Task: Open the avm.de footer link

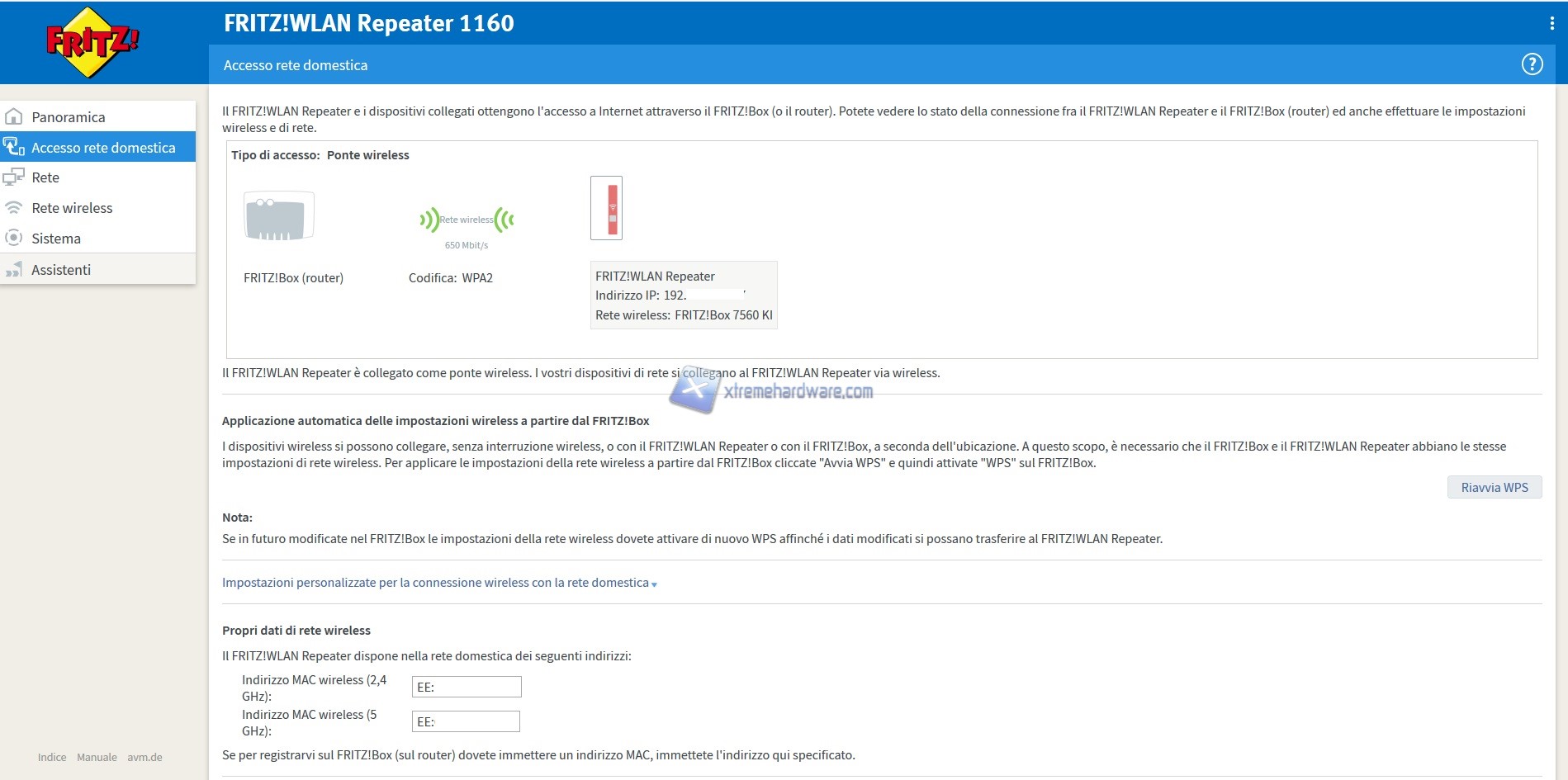Action: click(144, 757)
